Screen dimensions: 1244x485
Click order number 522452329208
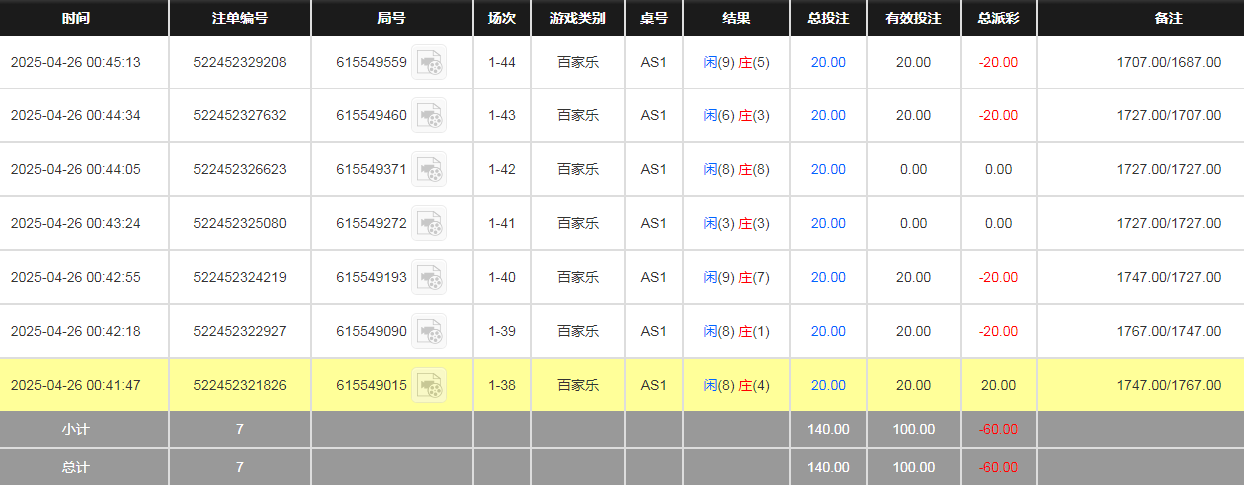[x=240, y=62]
